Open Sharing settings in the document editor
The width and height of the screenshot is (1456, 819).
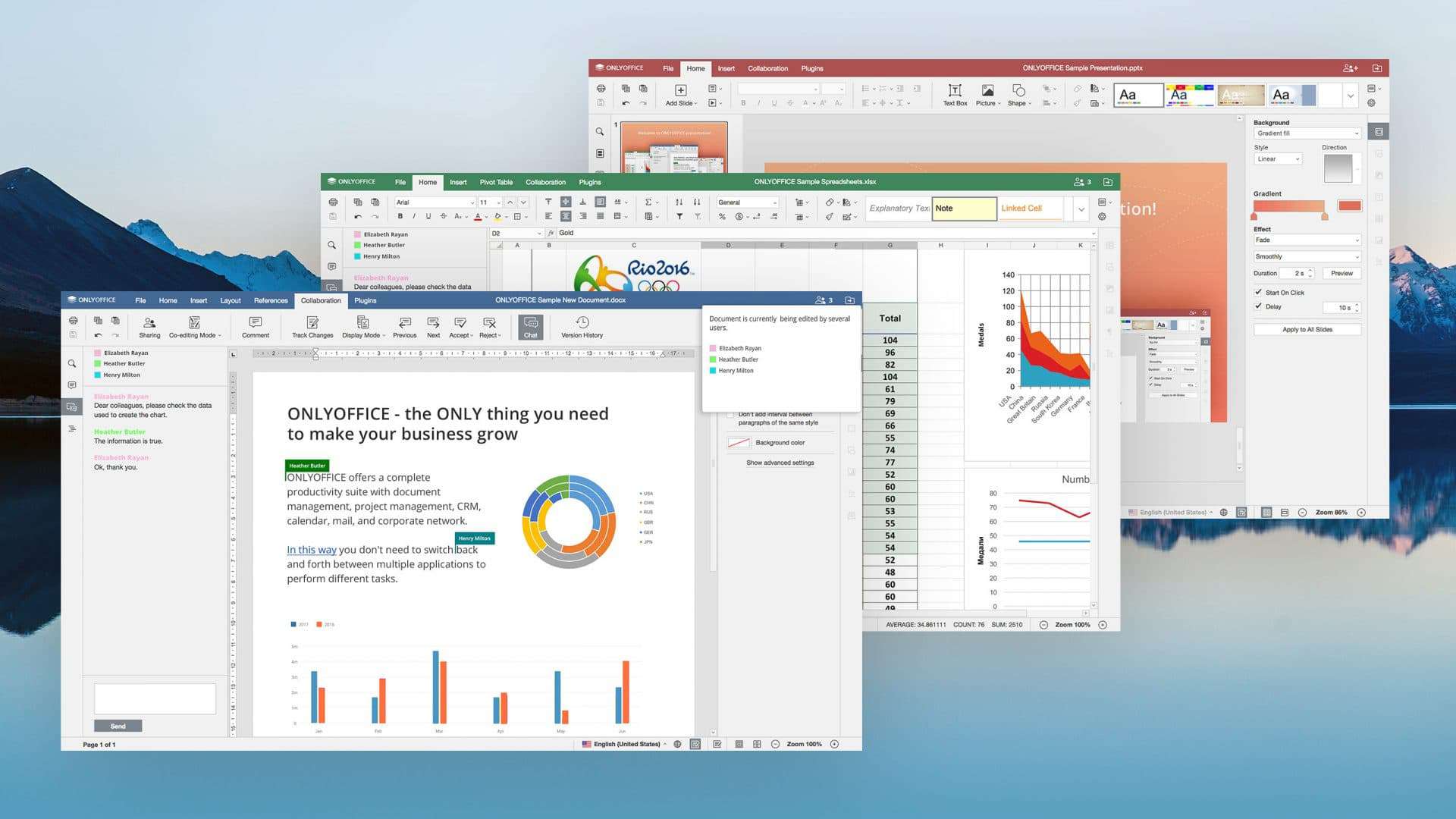[149, 327]
